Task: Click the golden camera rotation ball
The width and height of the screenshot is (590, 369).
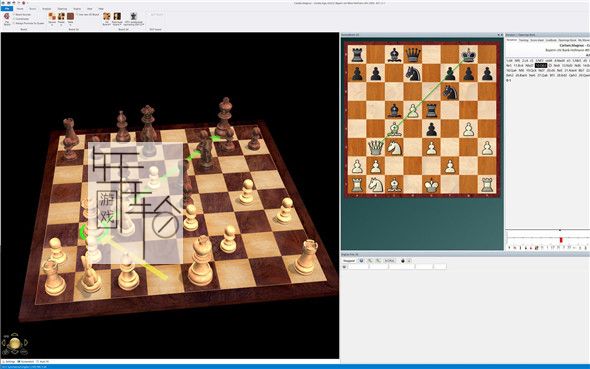Action: [x=15, y=343]
